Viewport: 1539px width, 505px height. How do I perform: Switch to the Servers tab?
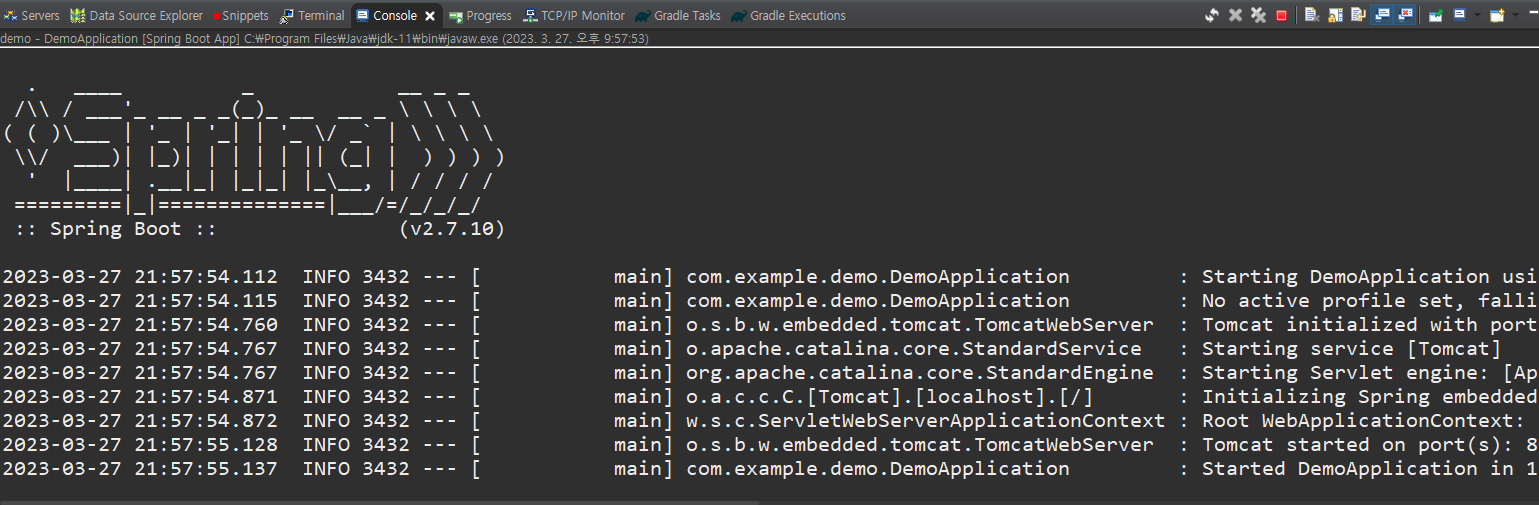click(31, 15)
